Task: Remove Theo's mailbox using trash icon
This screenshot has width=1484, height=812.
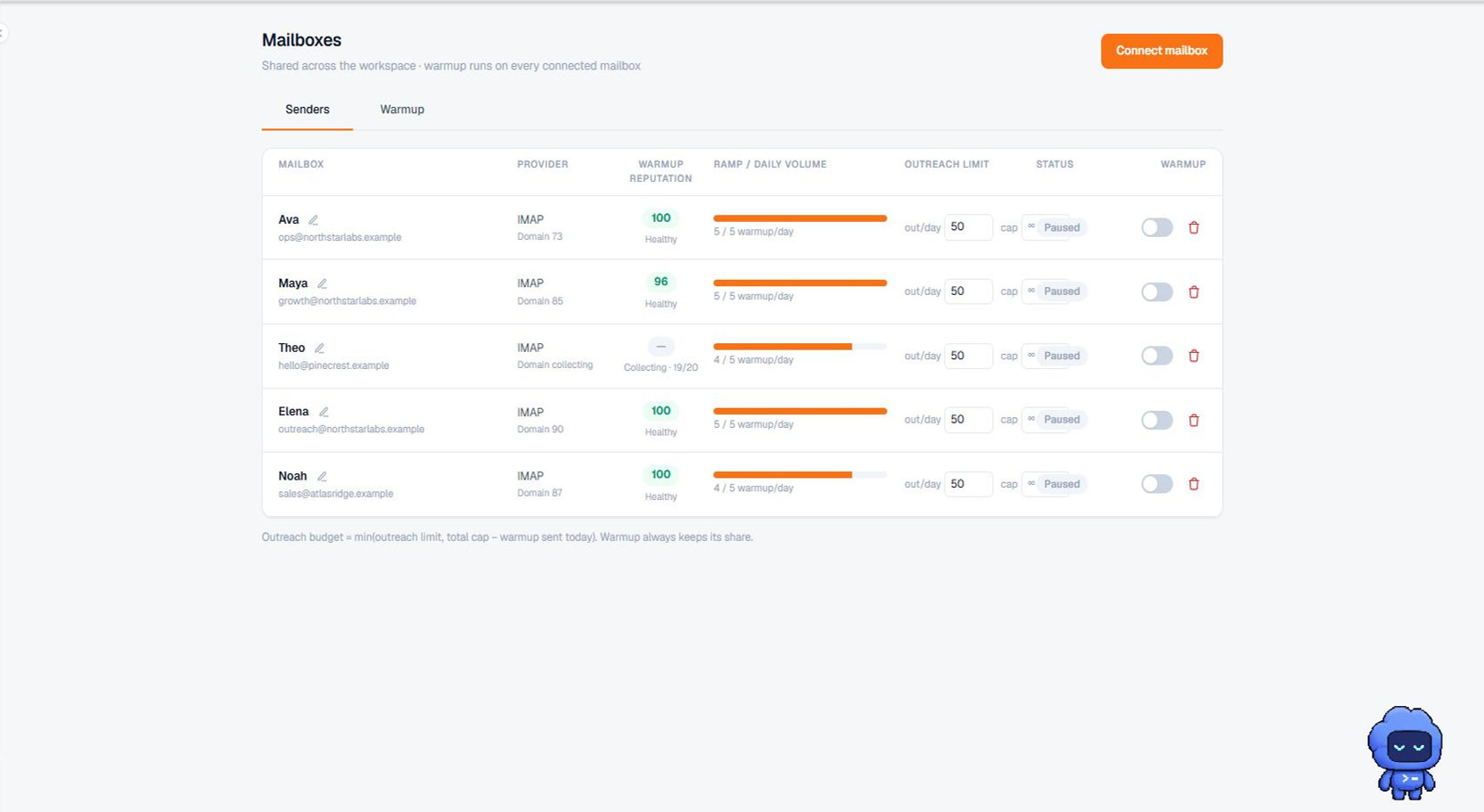Action: point(1193,356)
